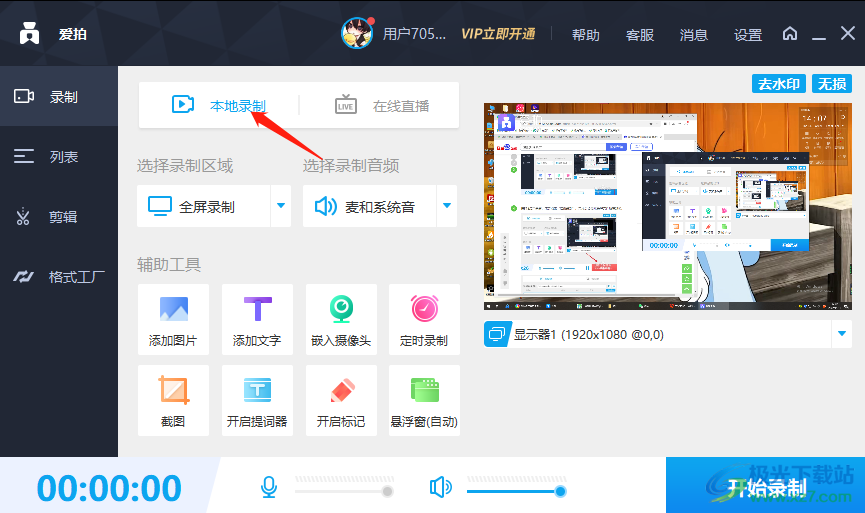The height and width of the screenshot is (513, 865).
Task: Open the 设置 settings menu
Action: click(747, 35)
